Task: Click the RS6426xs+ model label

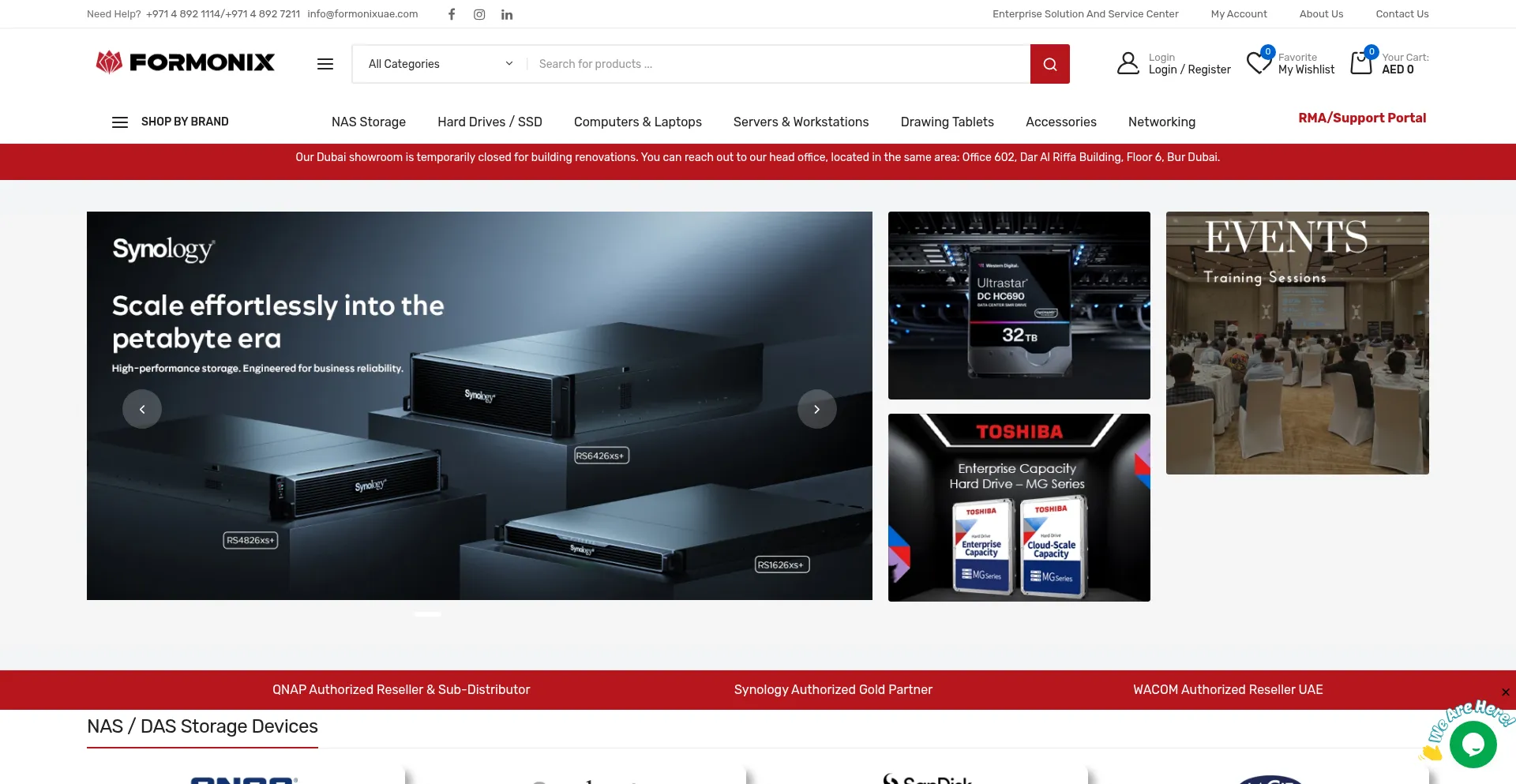Action: pyautogui.click(x=601, y=456)
